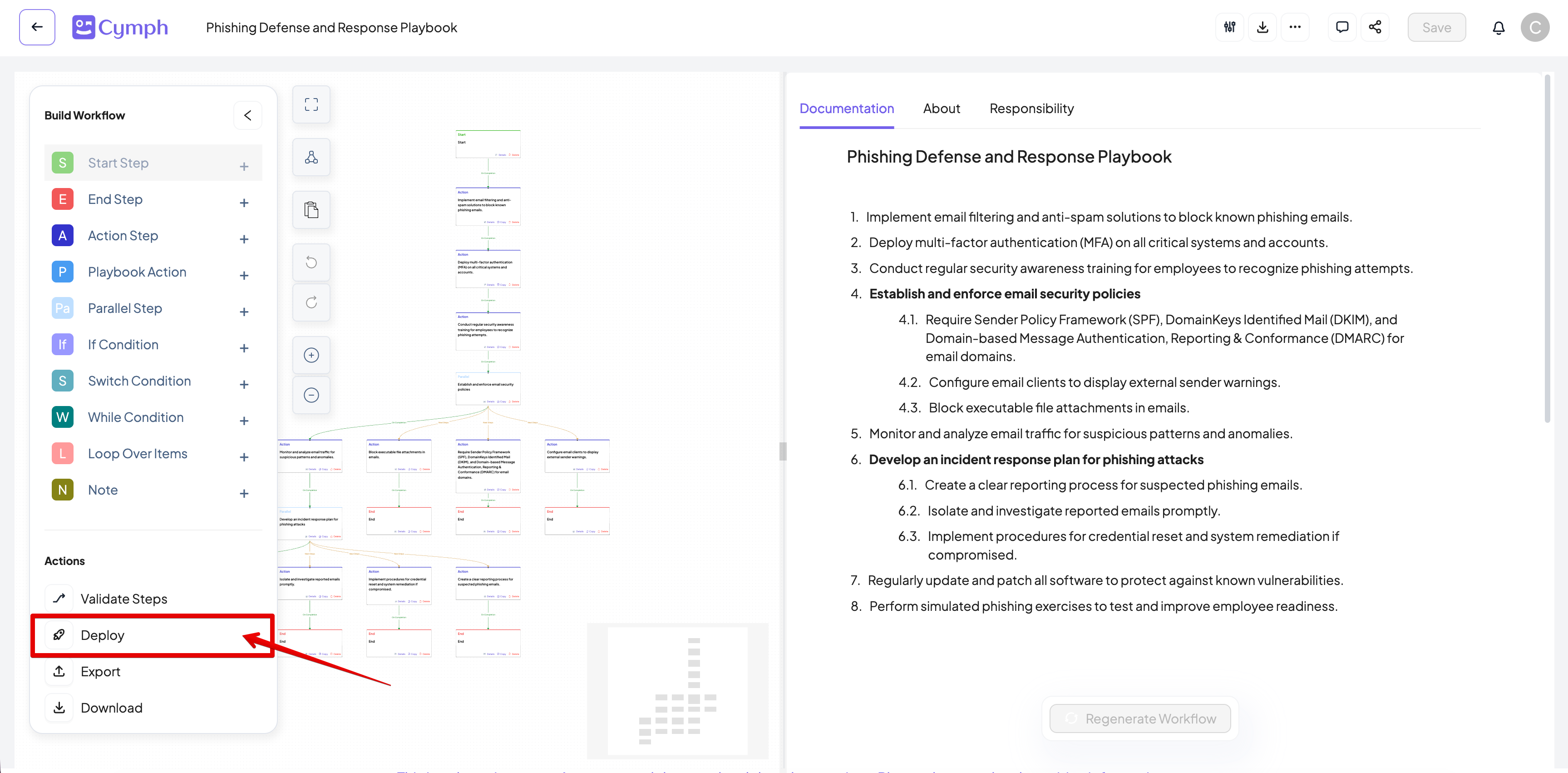Click the Regenerate Workflow button

[1139, 719]
